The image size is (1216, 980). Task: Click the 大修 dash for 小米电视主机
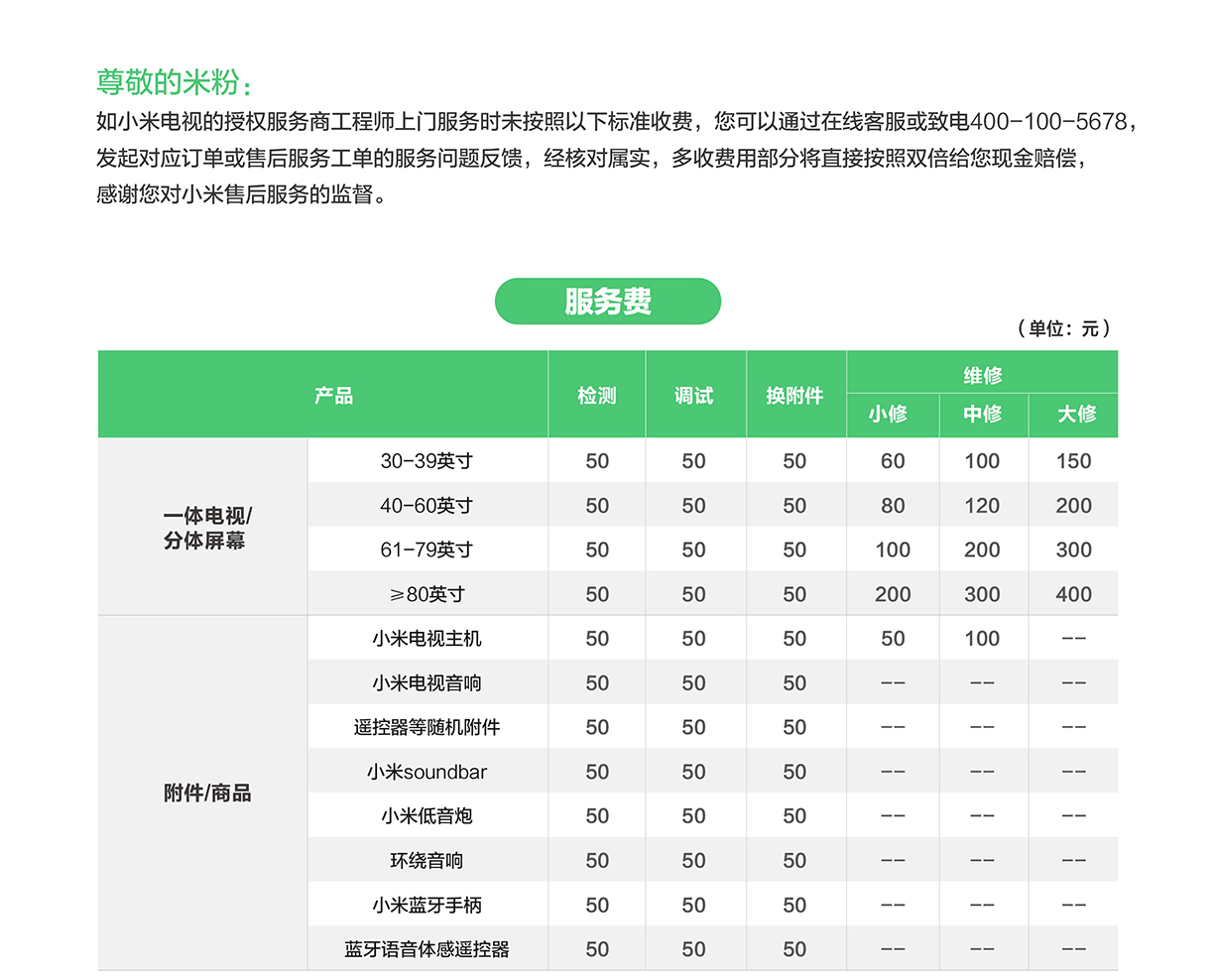(1073, 639)
